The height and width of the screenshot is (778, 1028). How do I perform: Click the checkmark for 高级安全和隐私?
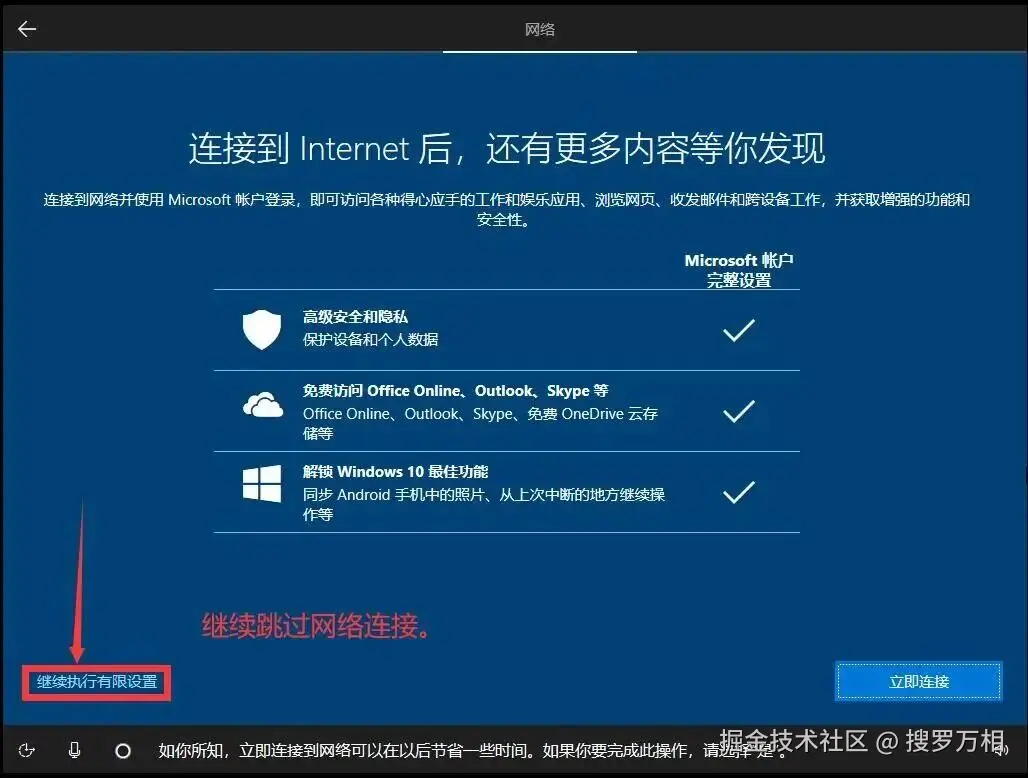[x=738, y=327]
